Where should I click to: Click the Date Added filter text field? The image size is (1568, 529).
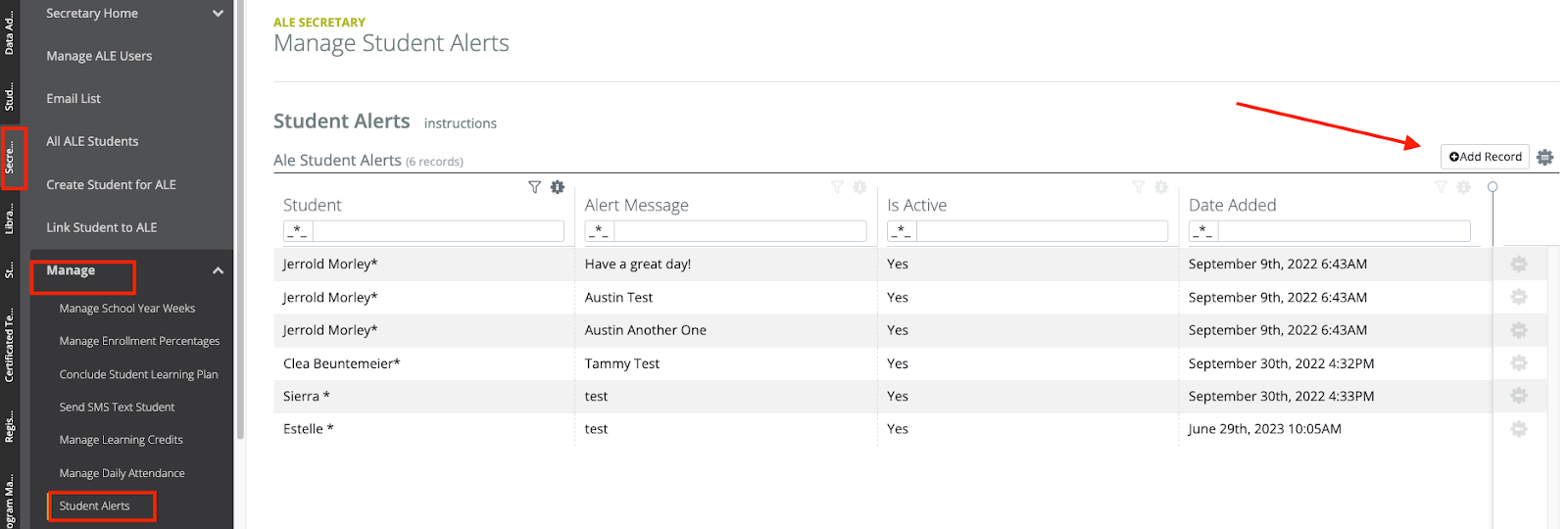tap(1344, 231)
